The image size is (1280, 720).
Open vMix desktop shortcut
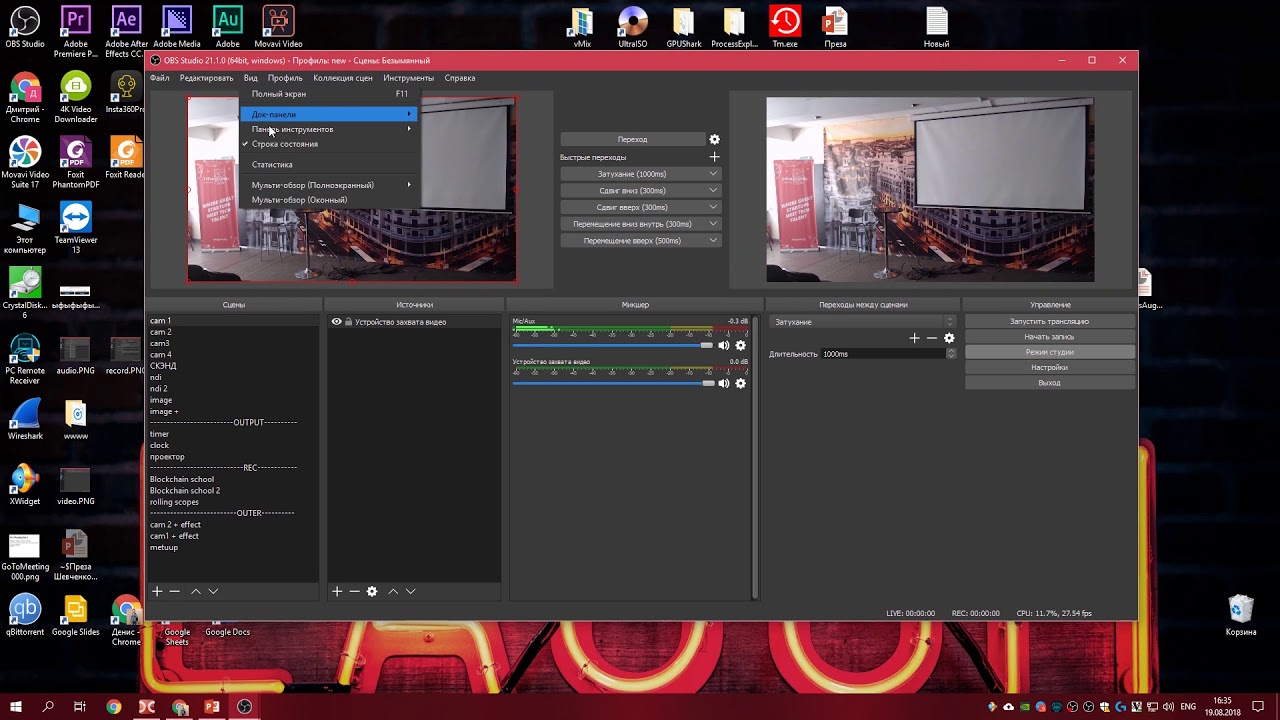(581, 27)
